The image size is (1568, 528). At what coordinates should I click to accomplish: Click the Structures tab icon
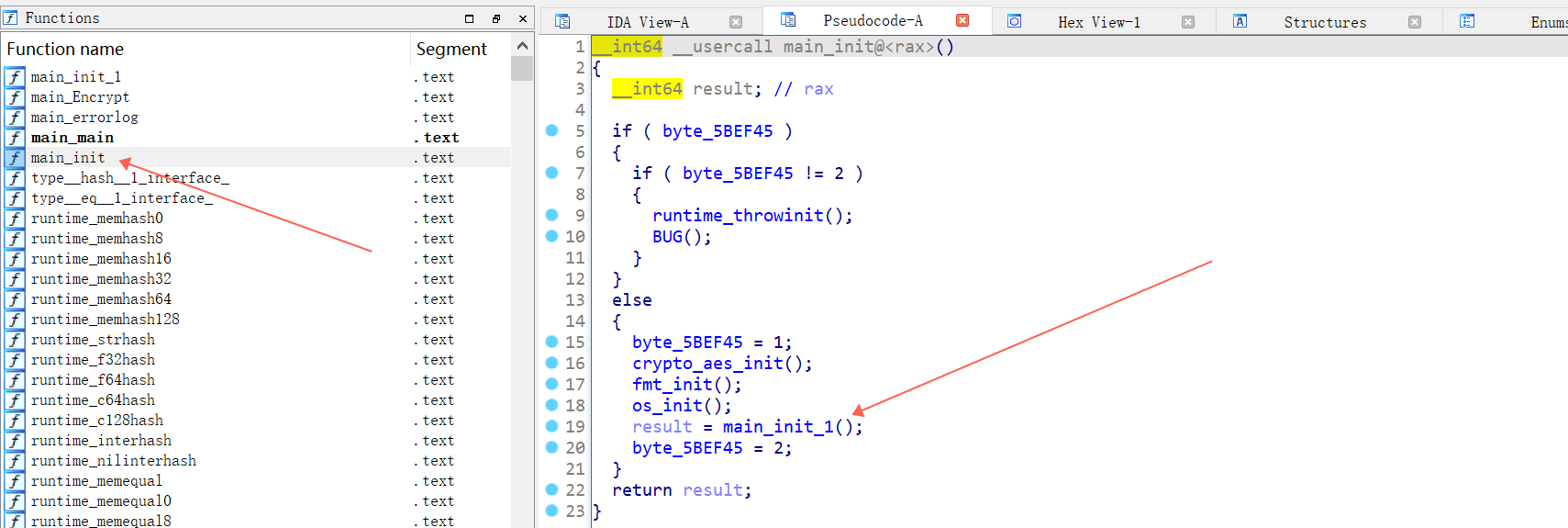pyautogui.click(x=1240, y=21)
